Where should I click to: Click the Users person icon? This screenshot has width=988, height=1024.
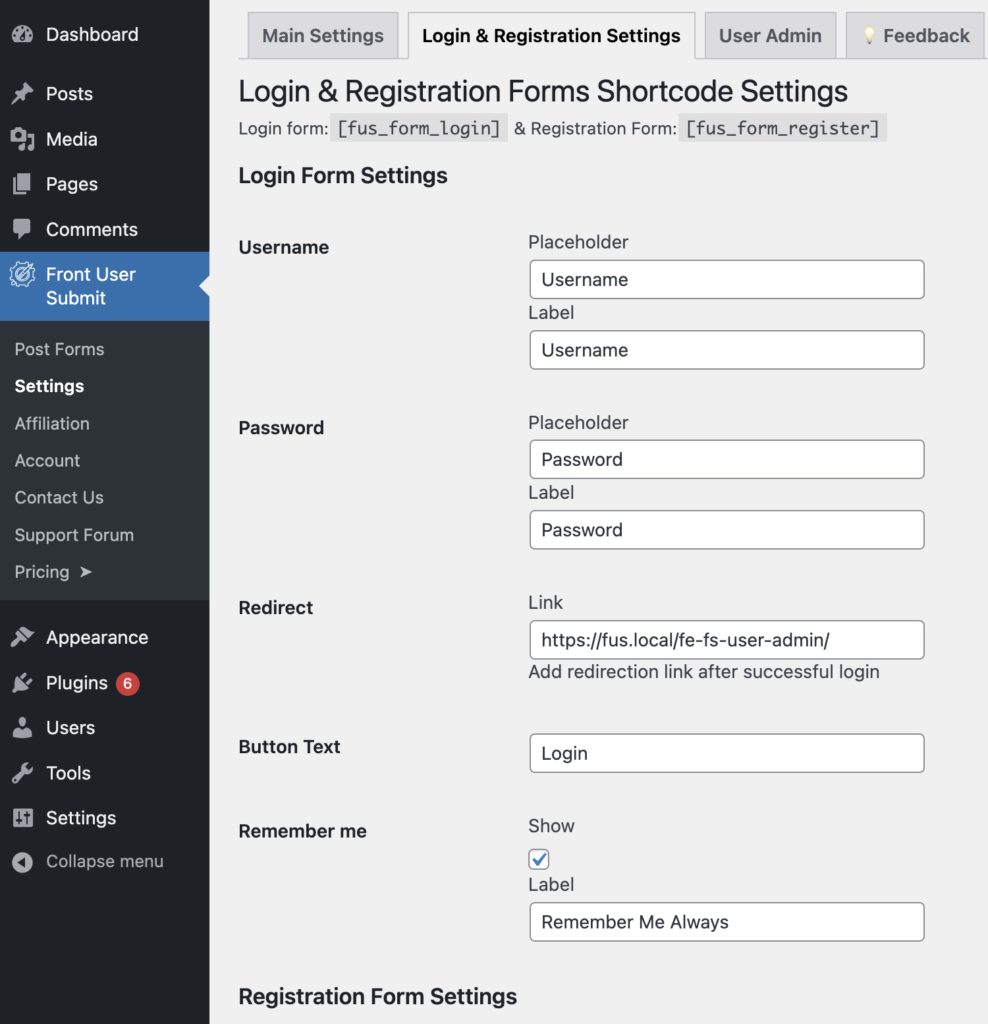(22, 728)
